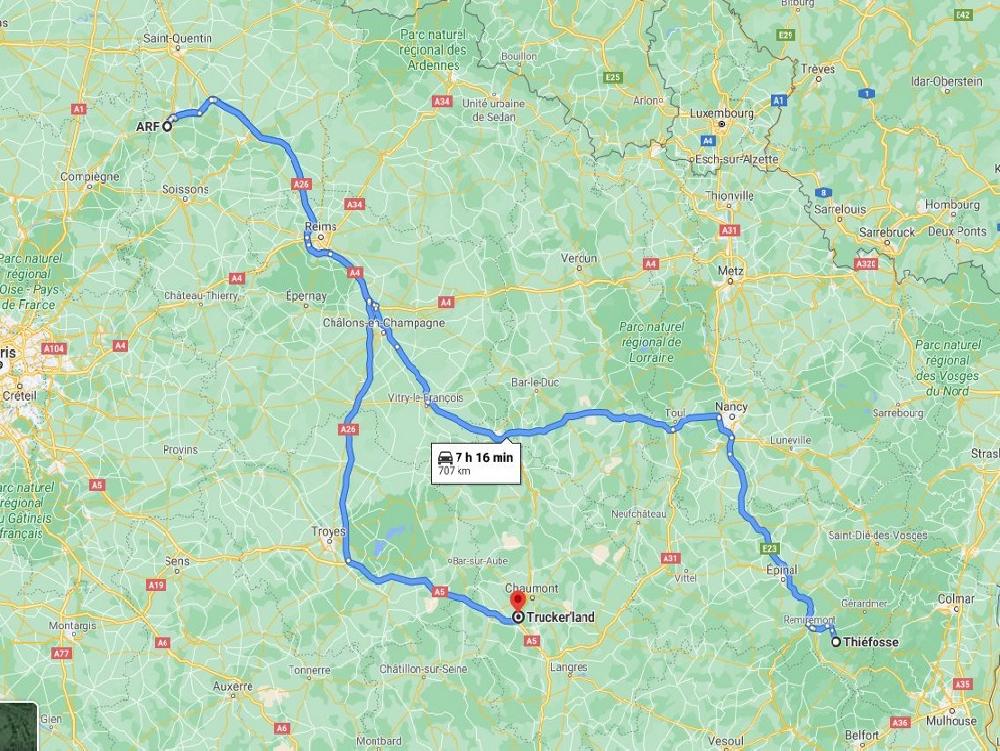This screenshot has height=751, width=1000.
Task: Click the A31 shield south of Thionville
Action: (730, 230)
